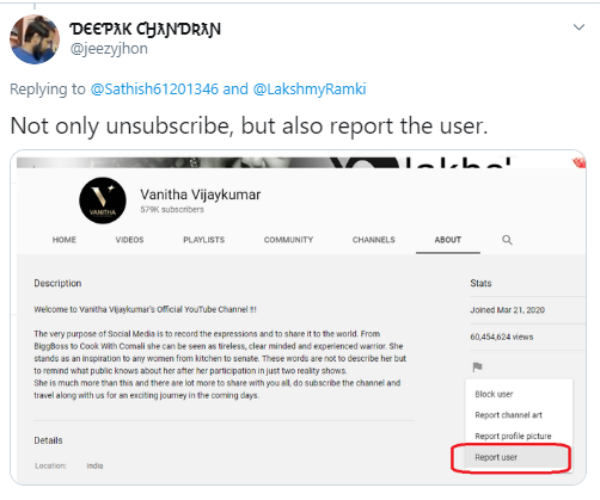This screenshot has height=500, width=600.
Task: Open the @LakshmyRamki mention
Action: (309, 89)
